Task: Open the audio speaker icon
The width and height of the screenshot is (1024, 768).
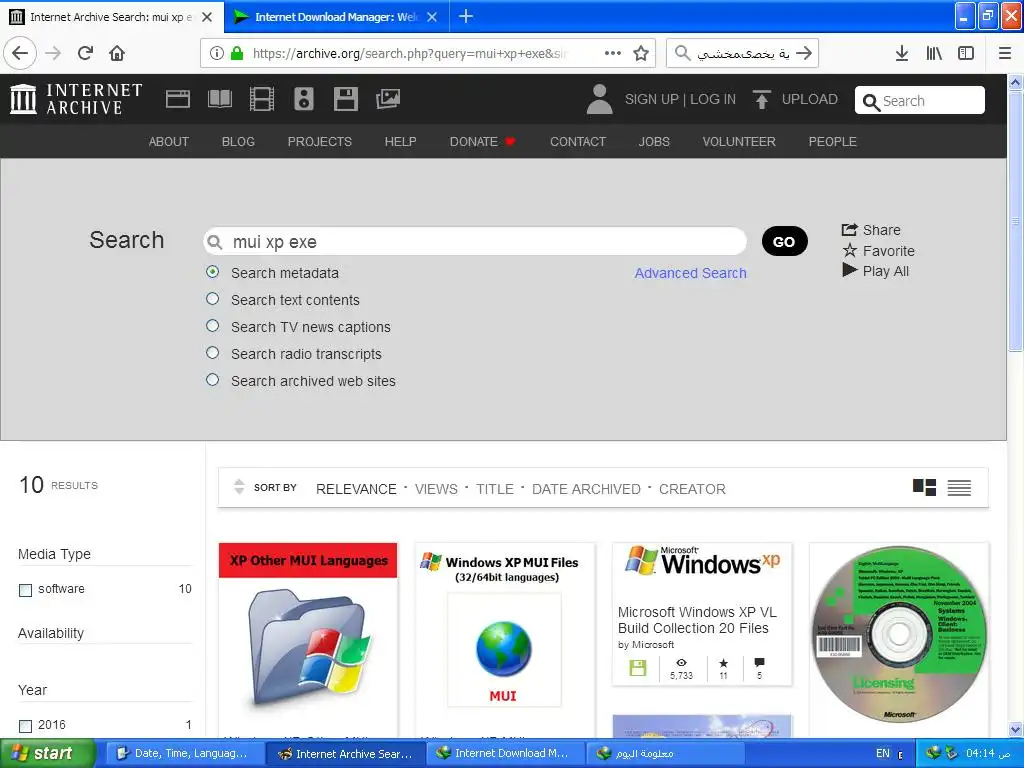Action: (x=304, y=99)
